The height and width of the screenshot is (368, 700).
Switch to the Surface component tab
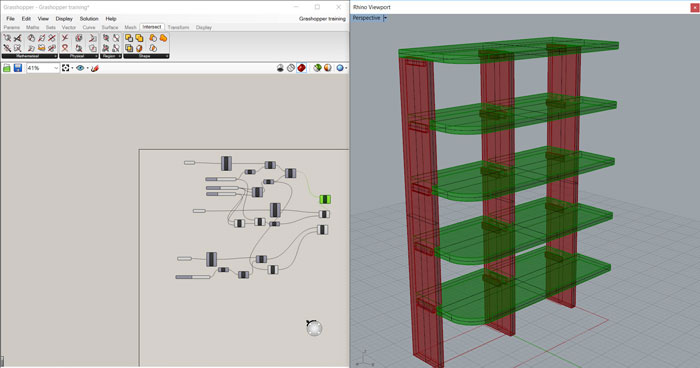click(x=110, y=27)
